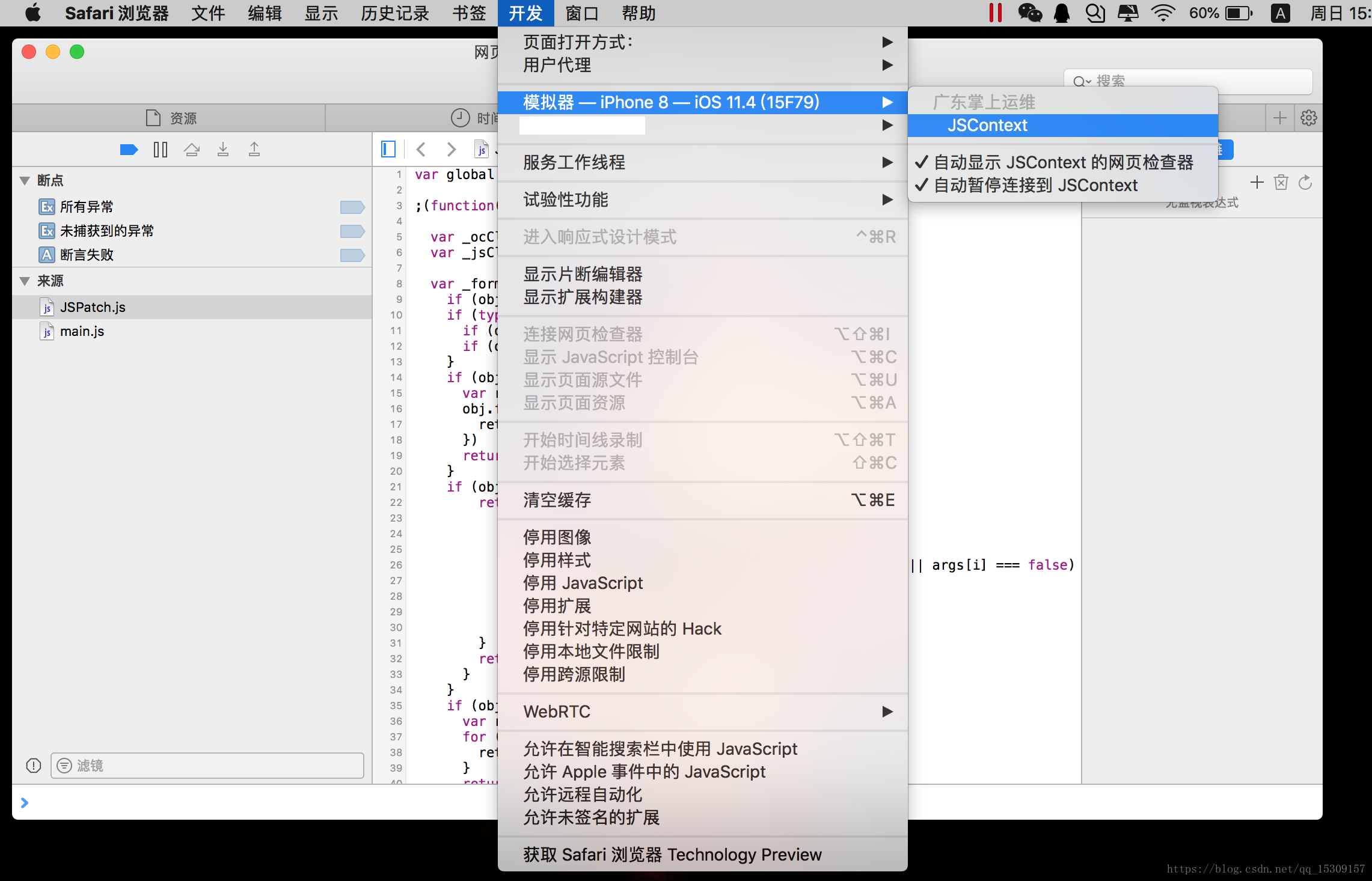Open the 书签 menu

[469, 13]
